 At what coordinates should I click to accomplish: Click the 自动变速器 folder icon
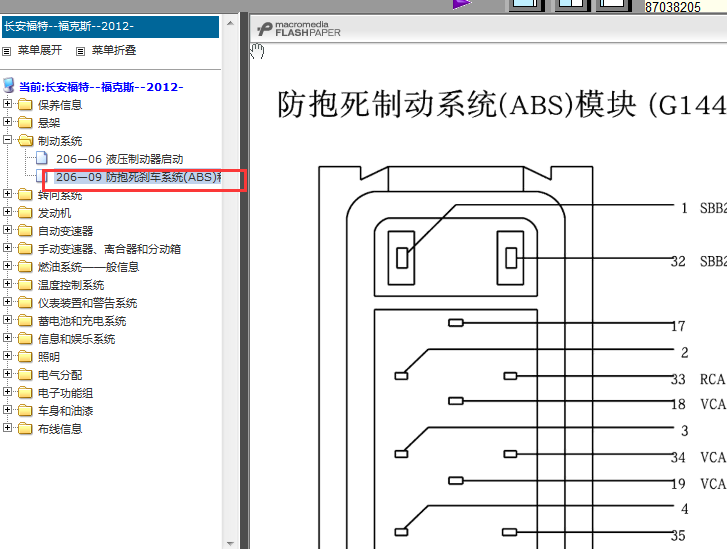(x=25, y=230)
